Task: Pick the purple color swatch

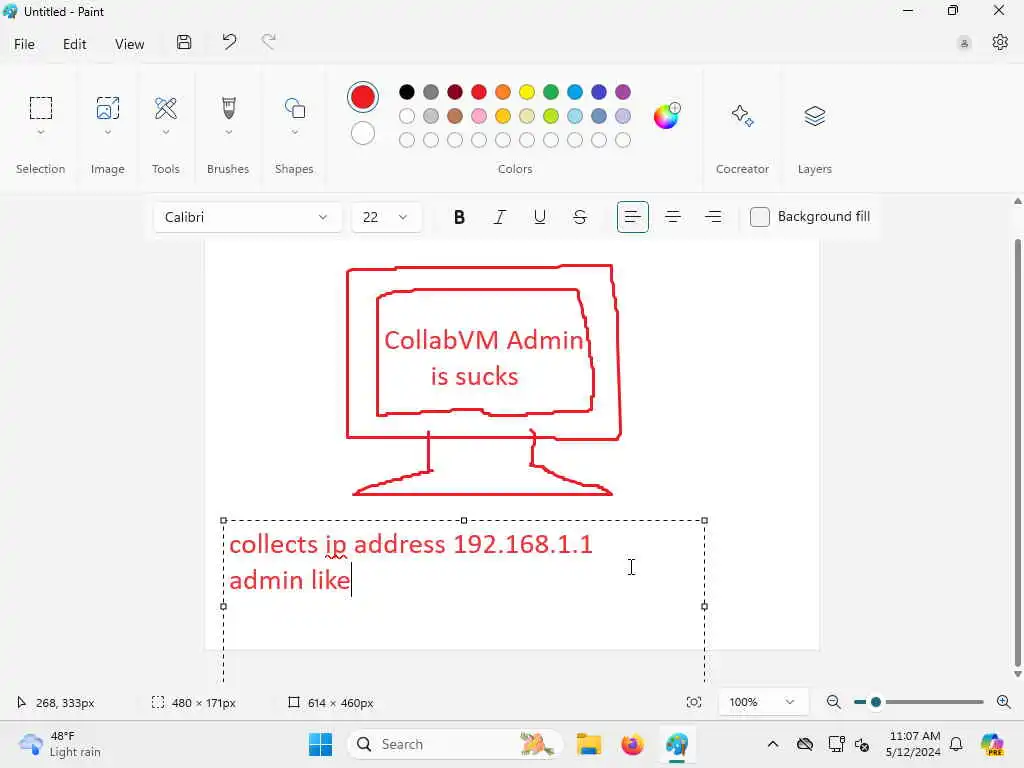Action: pos(623,92)
